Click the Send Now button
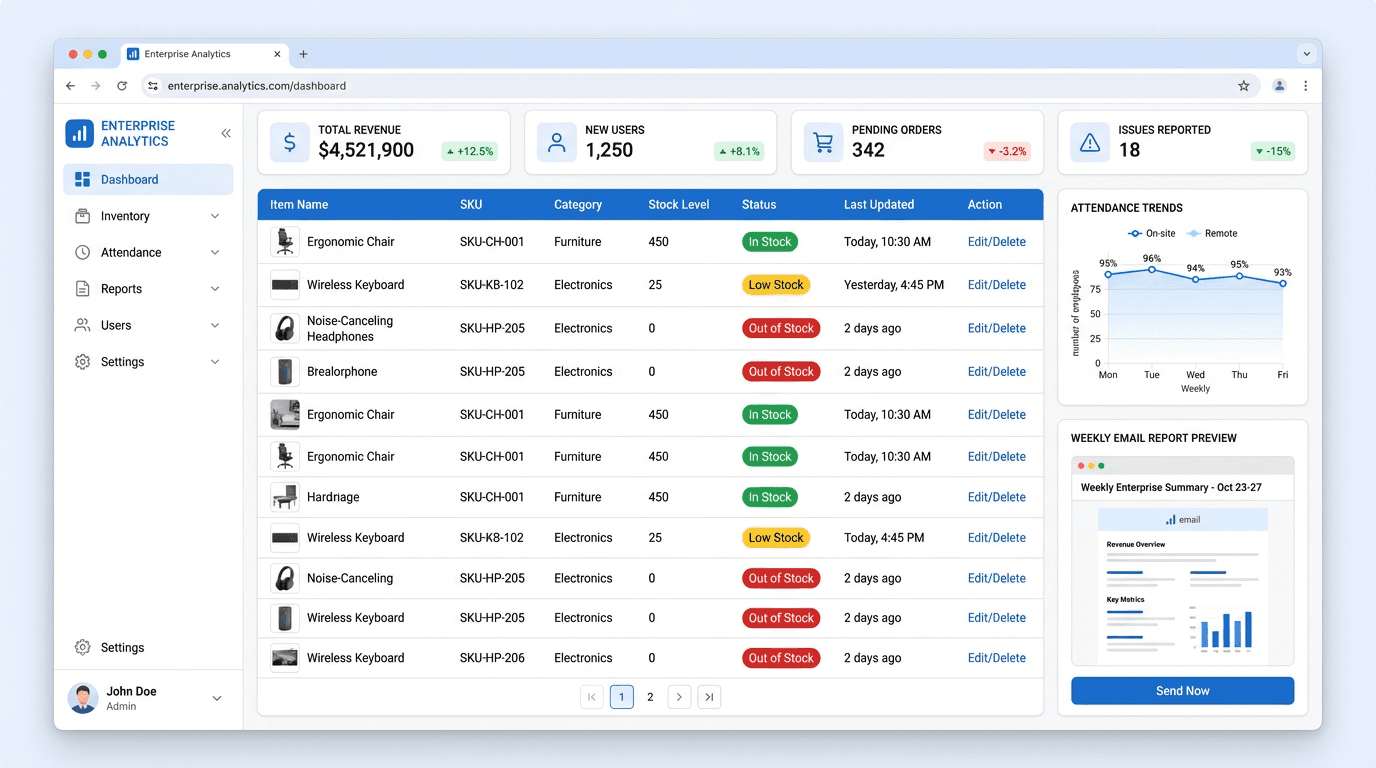Image resolution: width=1376 pixels, height=768 pixels. click(x=1182, y=690)
